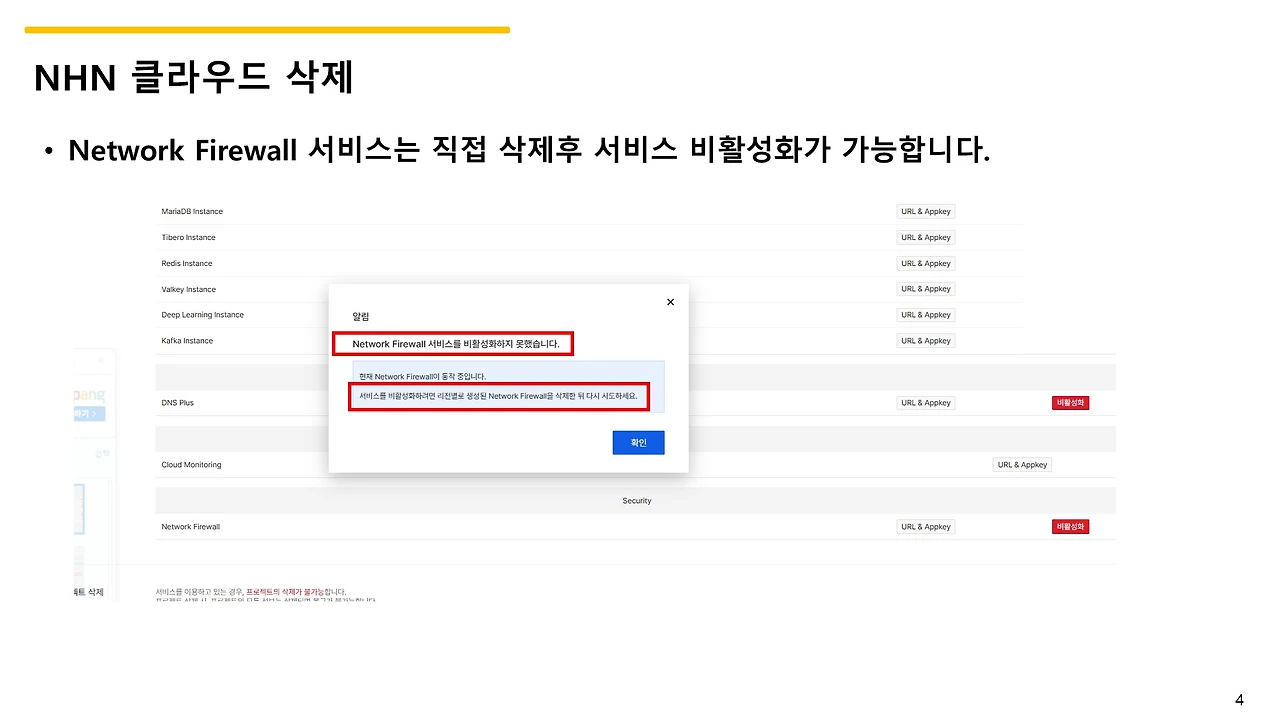Open URL & Appkey for Redis Instance
The height and width of the screenshot is (720, 1280).
(925, 263)
